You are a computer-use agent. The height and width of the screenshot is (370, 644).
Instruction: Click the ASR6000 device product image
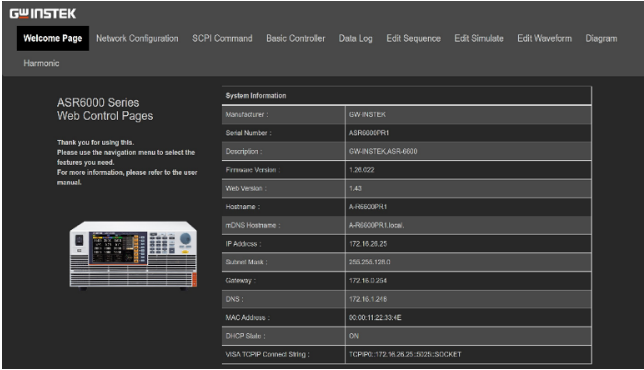pos(133,255)
